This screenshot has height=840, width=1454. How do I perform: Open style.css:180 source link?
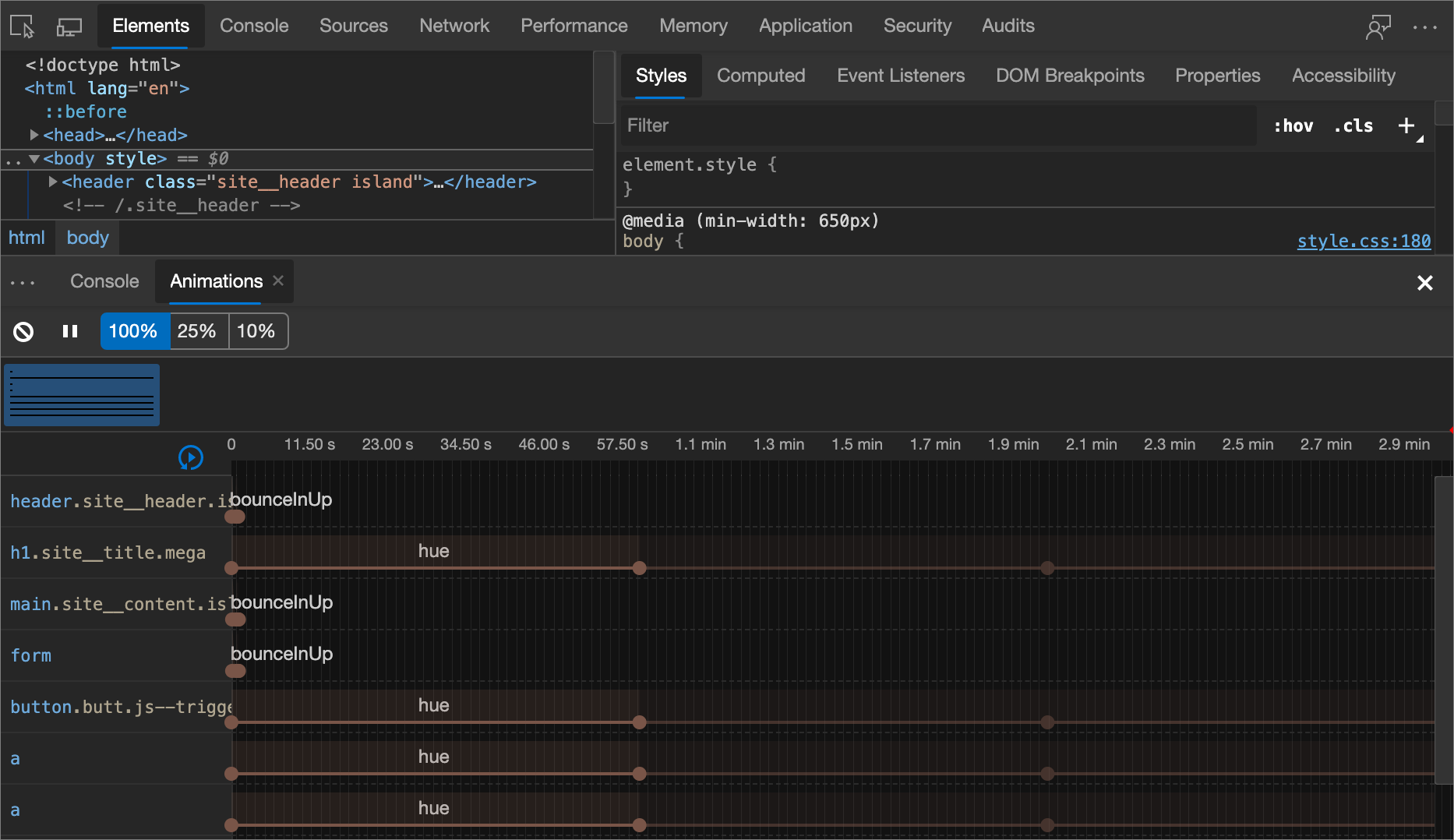tap(1364, 242)
